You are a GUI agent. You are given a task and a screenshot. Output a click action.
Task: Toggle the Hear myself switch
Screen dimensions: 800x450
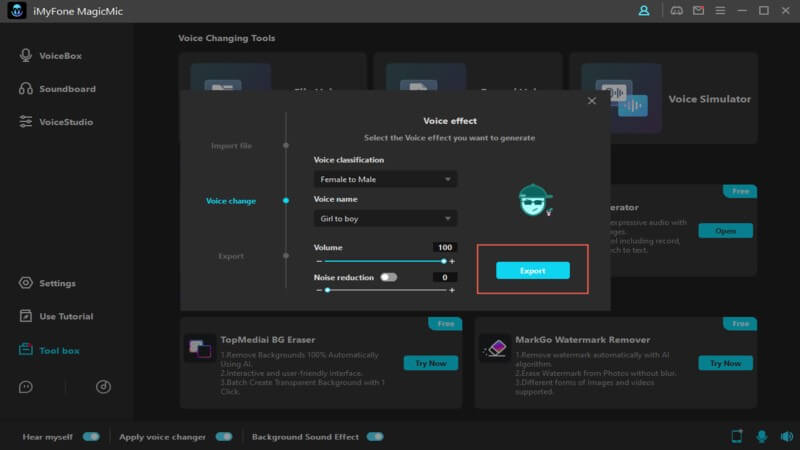point(91,437)
